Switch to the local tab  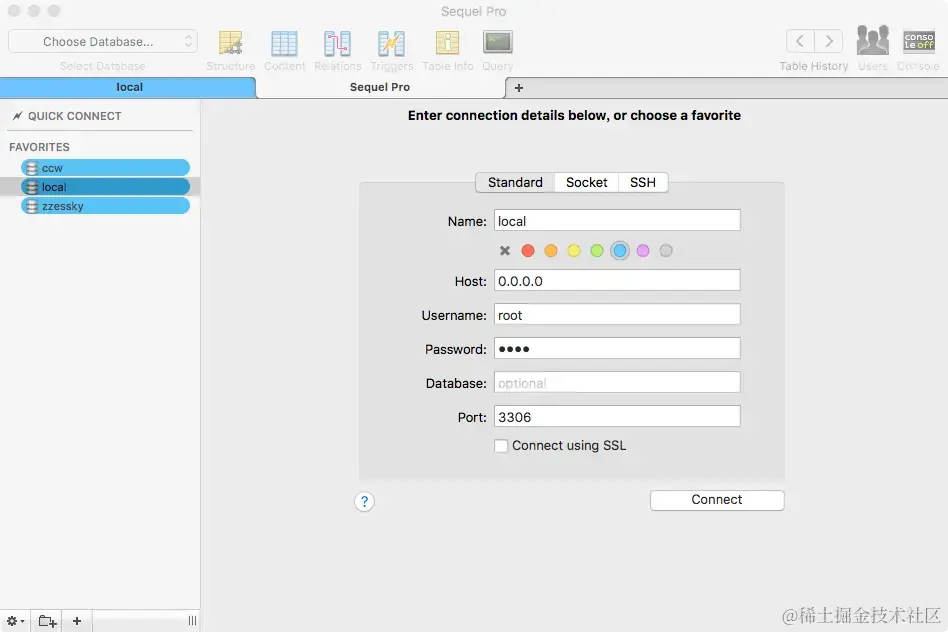[128, 87]
